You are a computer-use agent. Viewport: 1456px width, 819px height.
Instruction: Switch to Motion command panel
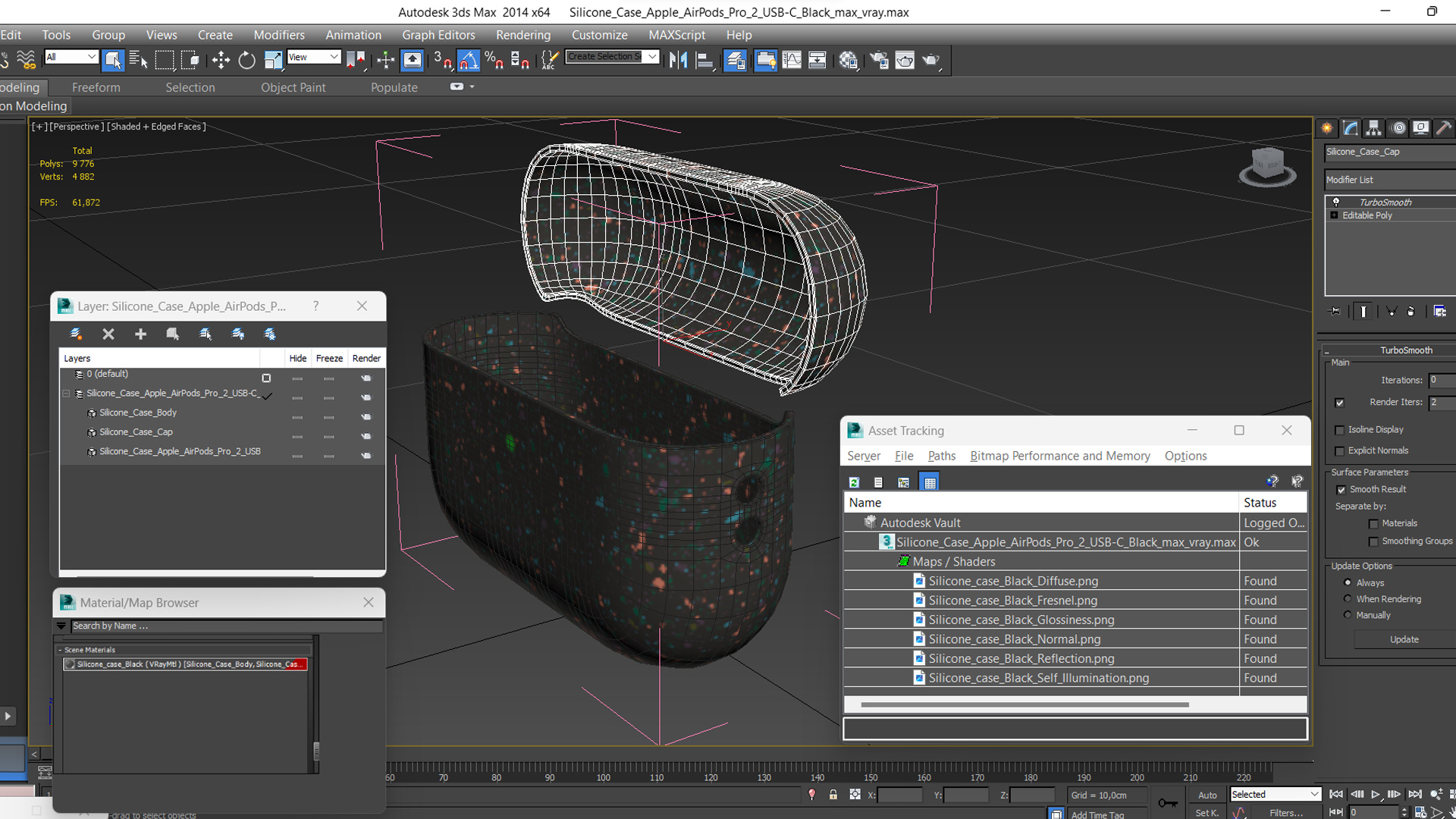(x=1398, y=128)
